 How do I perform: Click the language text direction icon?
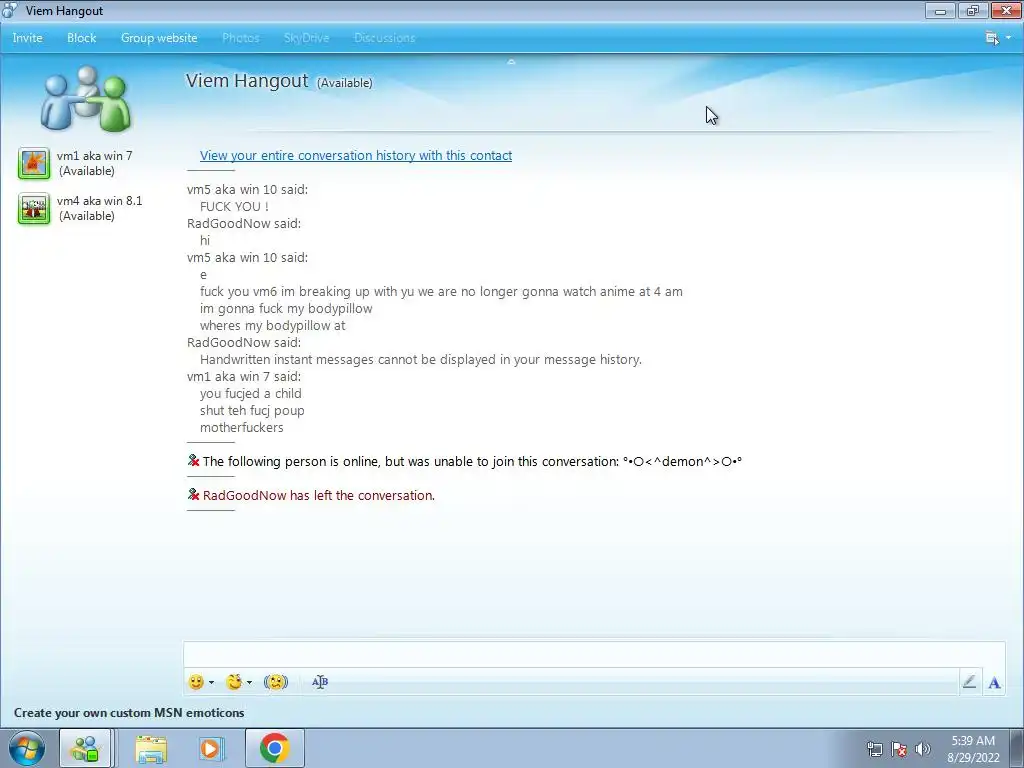coord(319,682)
